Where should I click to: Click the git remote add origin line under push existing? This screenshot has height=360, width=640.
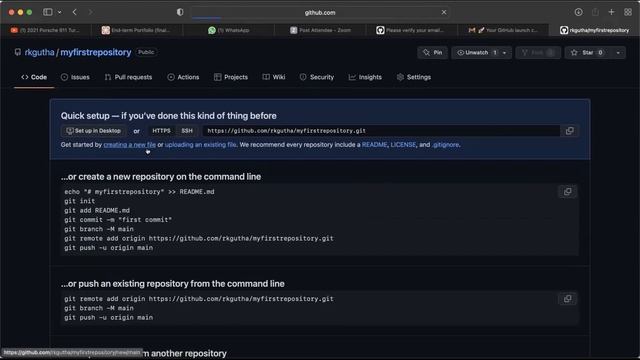(199, 299)
